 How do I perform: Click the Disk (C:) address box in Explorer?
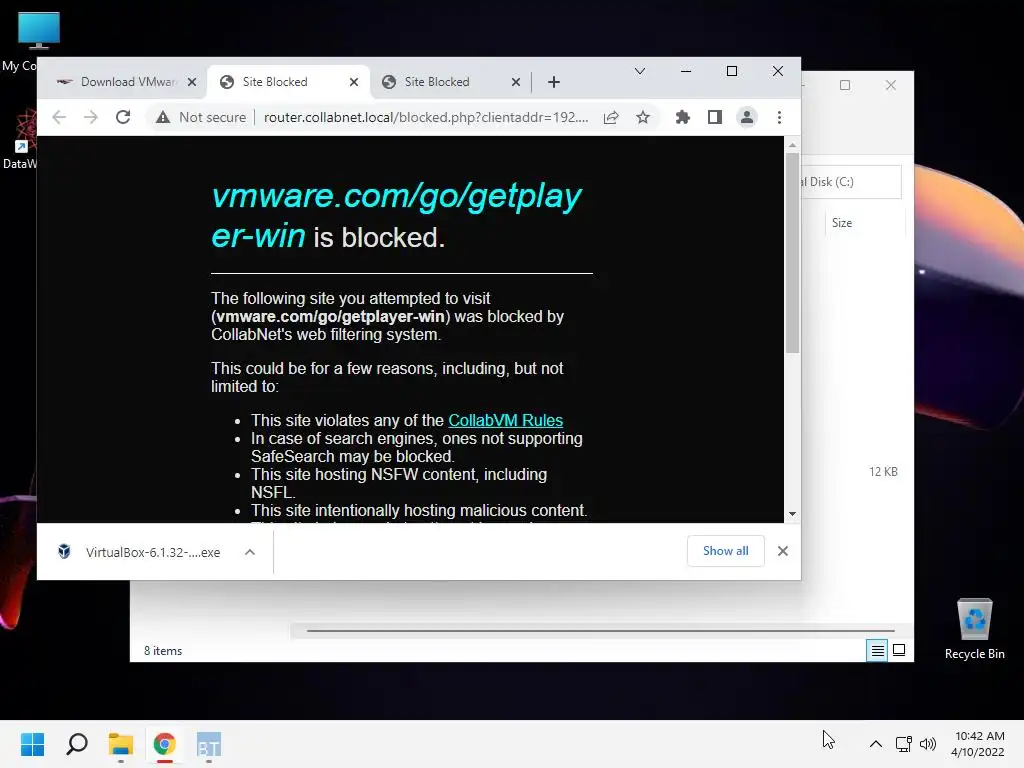coord(851,182)
